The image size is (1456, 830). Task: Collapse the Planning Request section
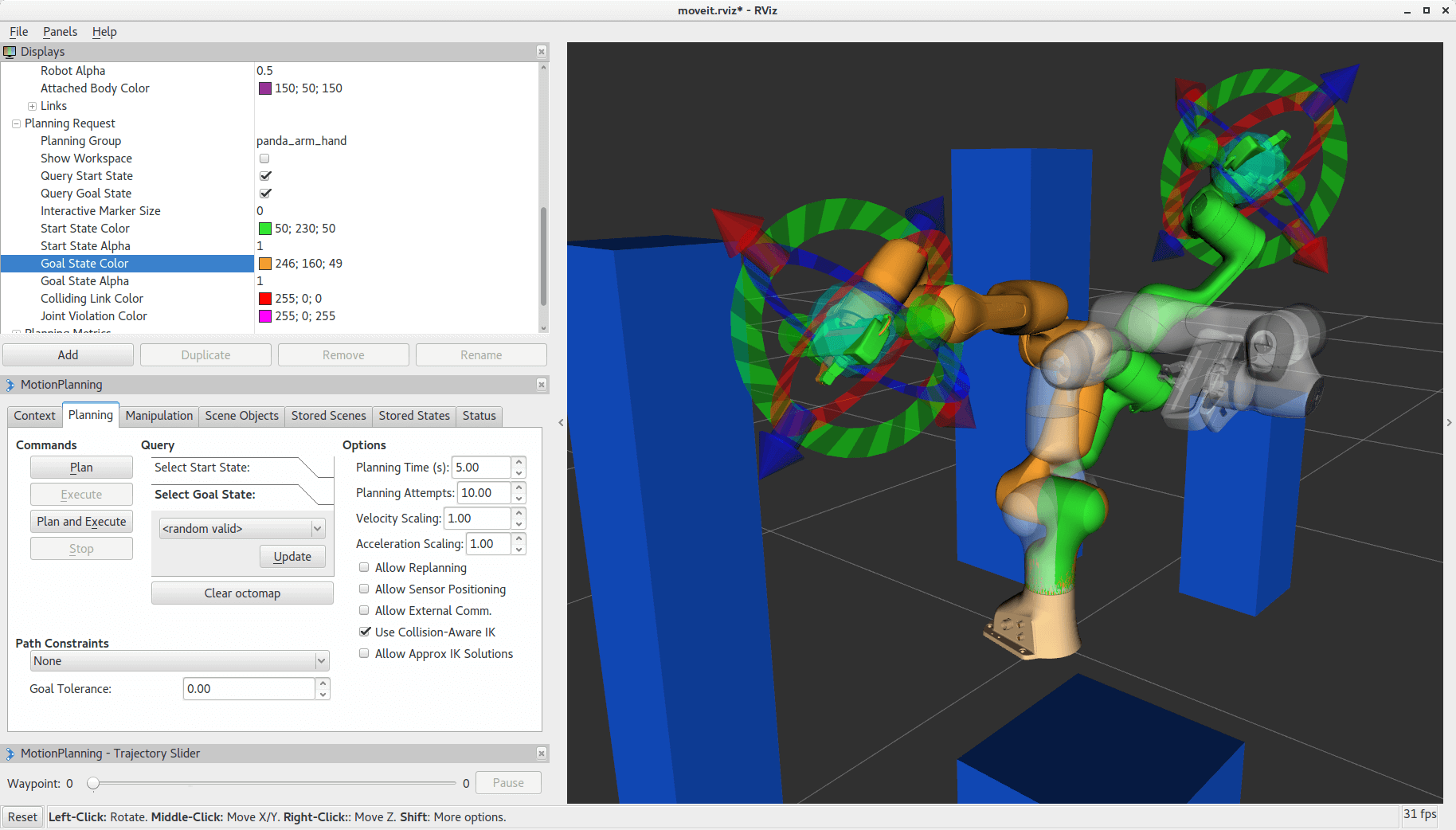[16, 123]
